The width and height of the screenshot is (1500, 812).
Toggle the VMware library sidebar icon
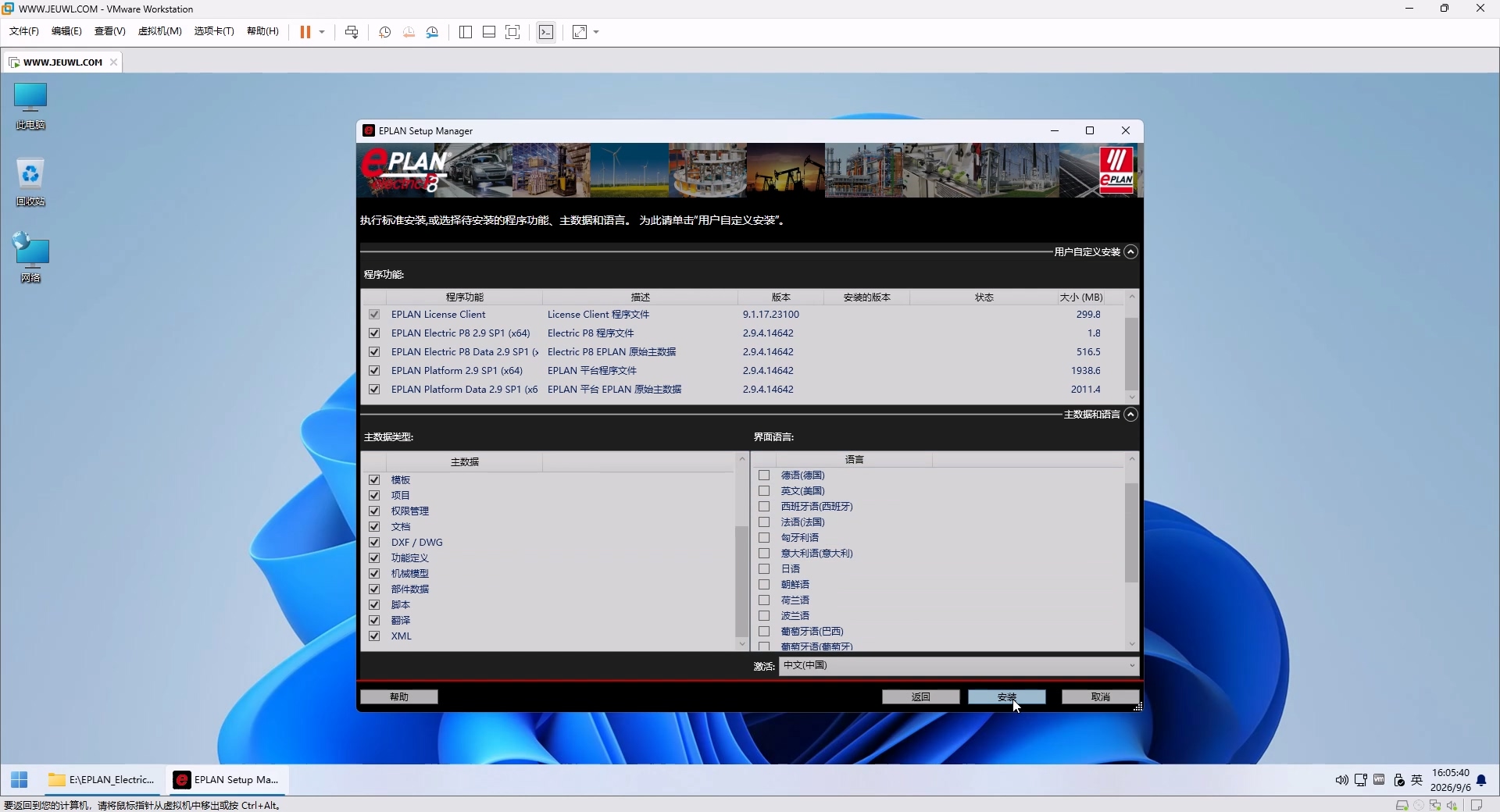click(466, 32)
